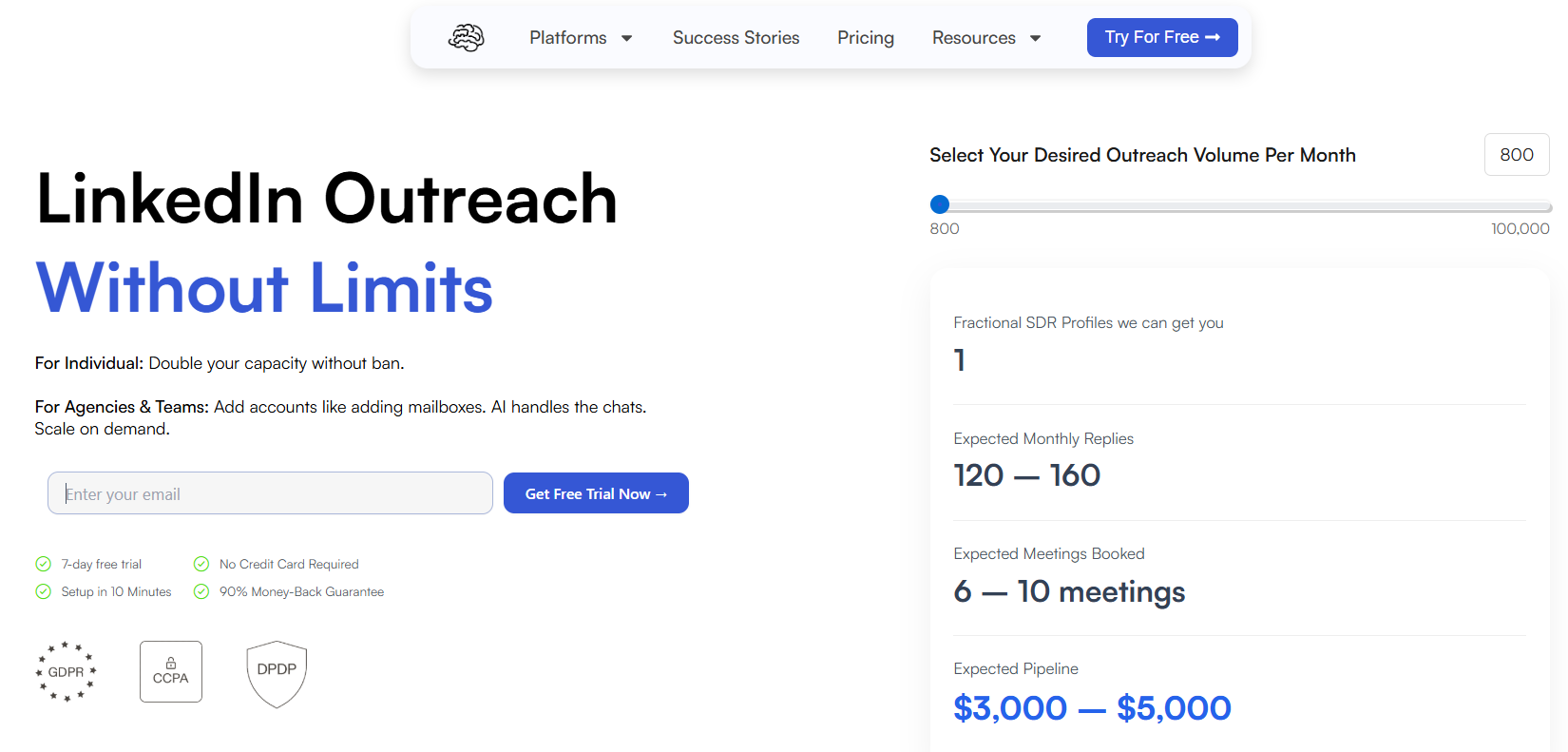Click the brain logo icon
This screenshot has height=752, width=1568.
pos(466,38)
